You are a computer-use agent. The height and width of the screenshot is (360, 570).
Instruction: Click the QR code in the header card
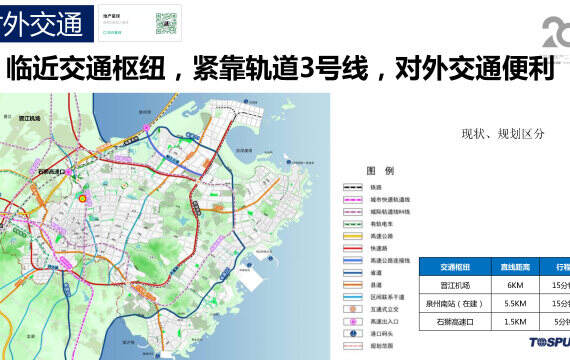(166, 24)
